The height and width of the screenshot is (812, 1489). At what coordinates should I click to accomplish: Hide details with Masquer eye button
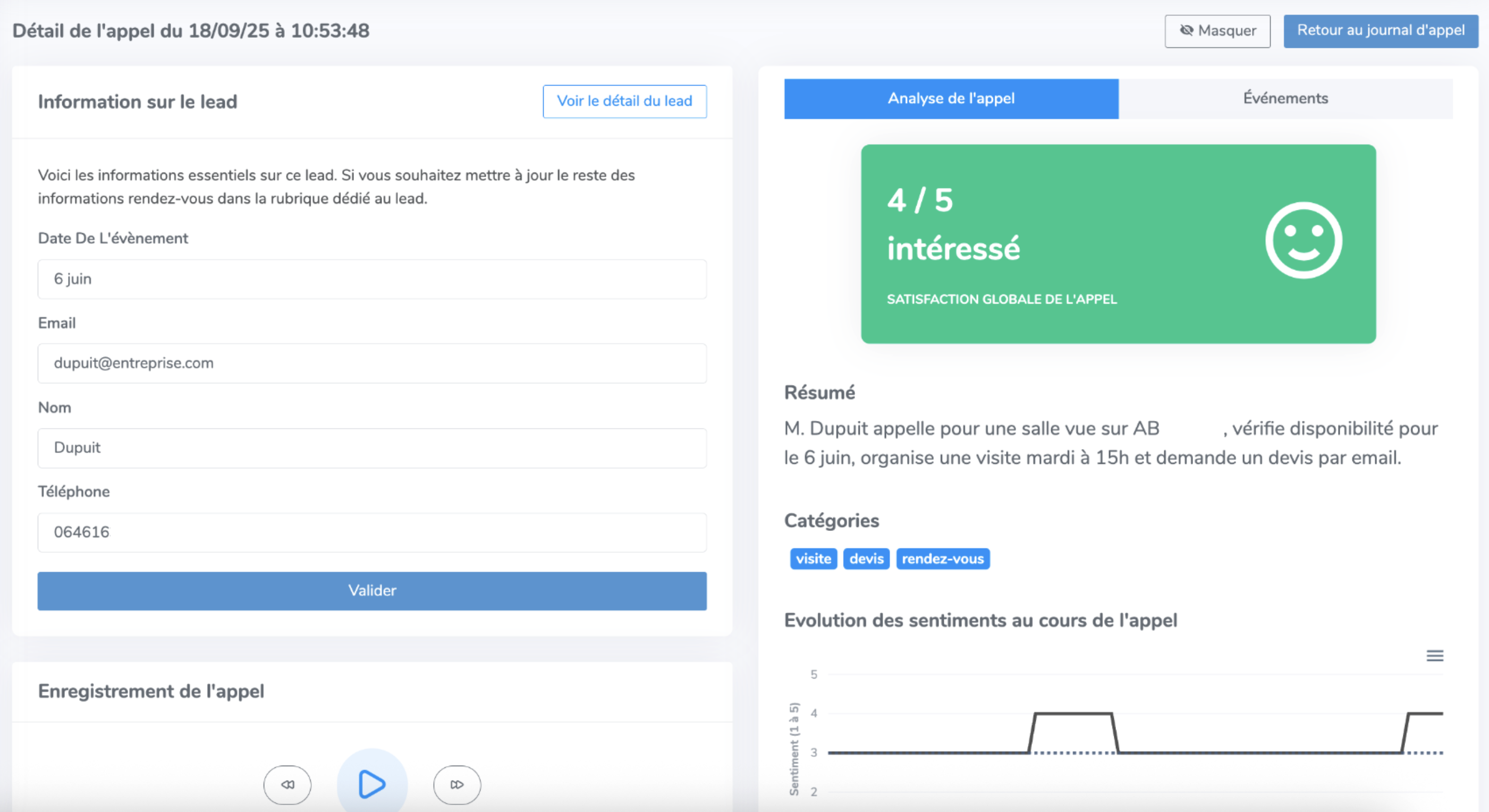click(x=1217, y=31)
